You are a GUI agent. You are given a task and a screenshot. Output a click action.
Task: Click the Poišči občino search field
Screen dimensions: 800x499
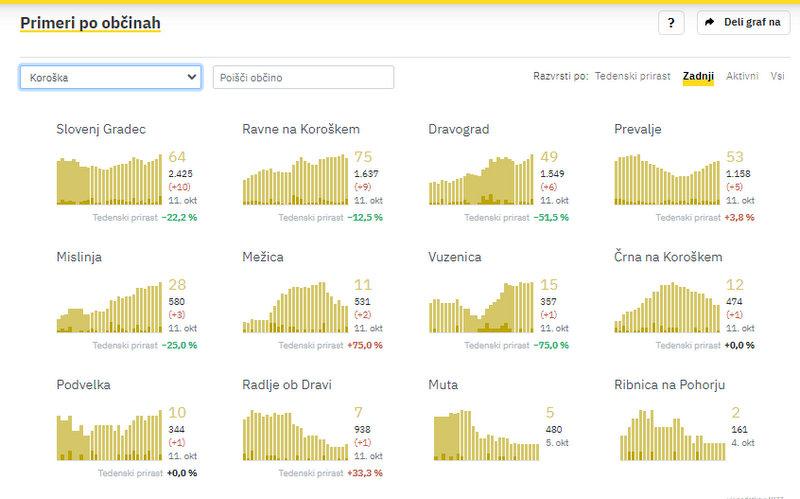tap(303, 77)
